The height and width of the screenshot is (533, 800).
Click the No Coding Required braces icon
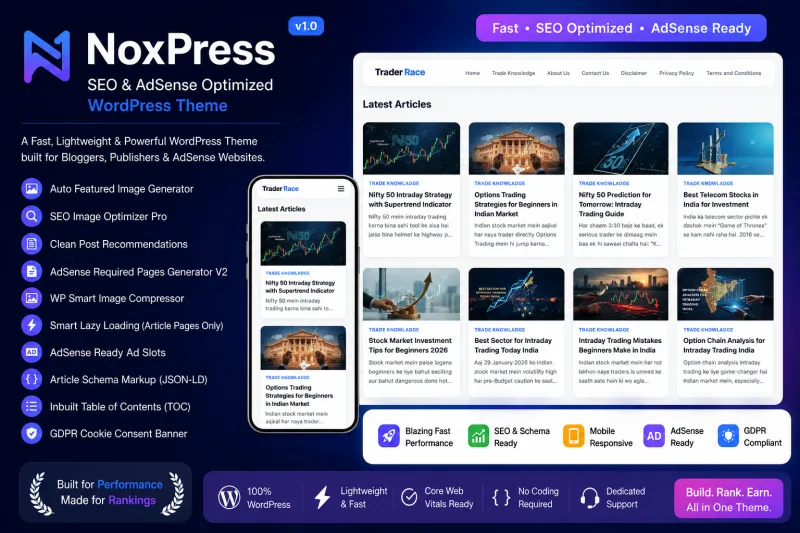(501, 497)
